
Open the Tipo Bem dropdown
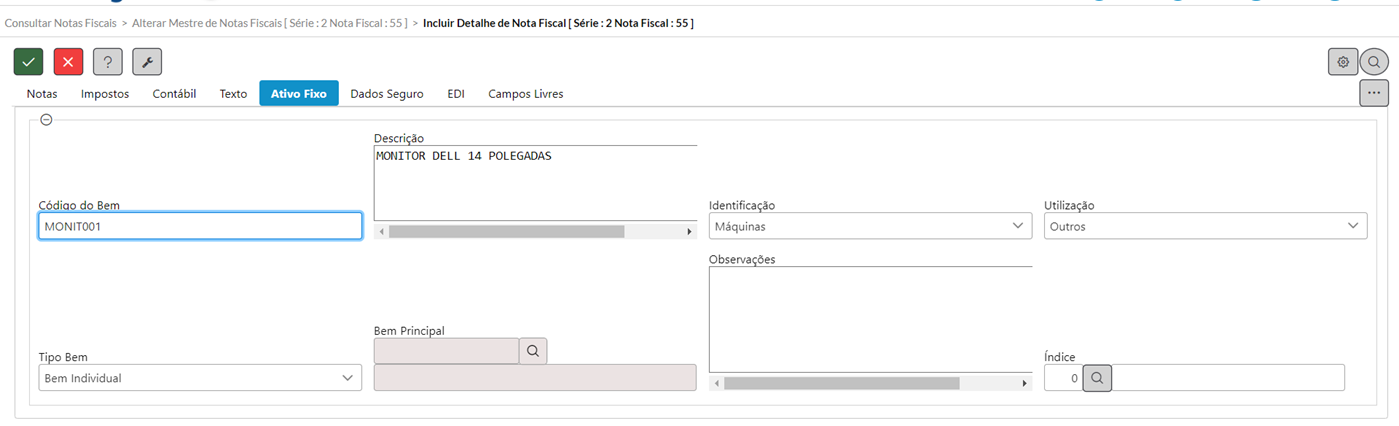(200, 378)
